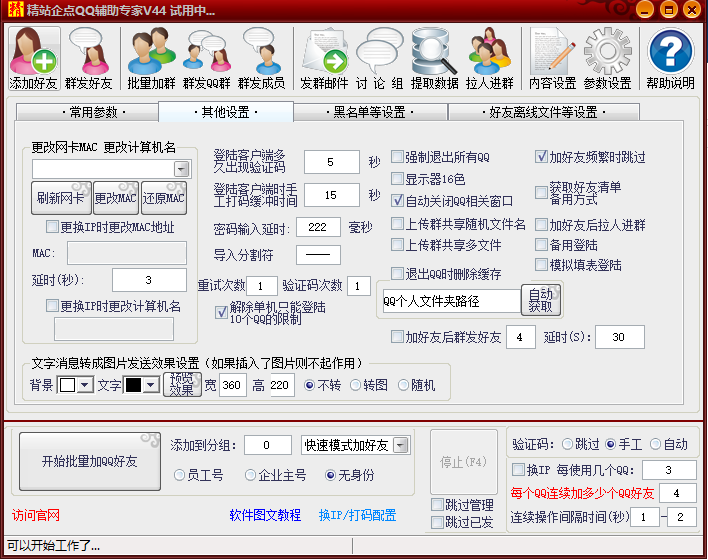Set 验证码 to 自动 radio
The height and width of the screenshot is (560, 708).
(x=655, y=444)
